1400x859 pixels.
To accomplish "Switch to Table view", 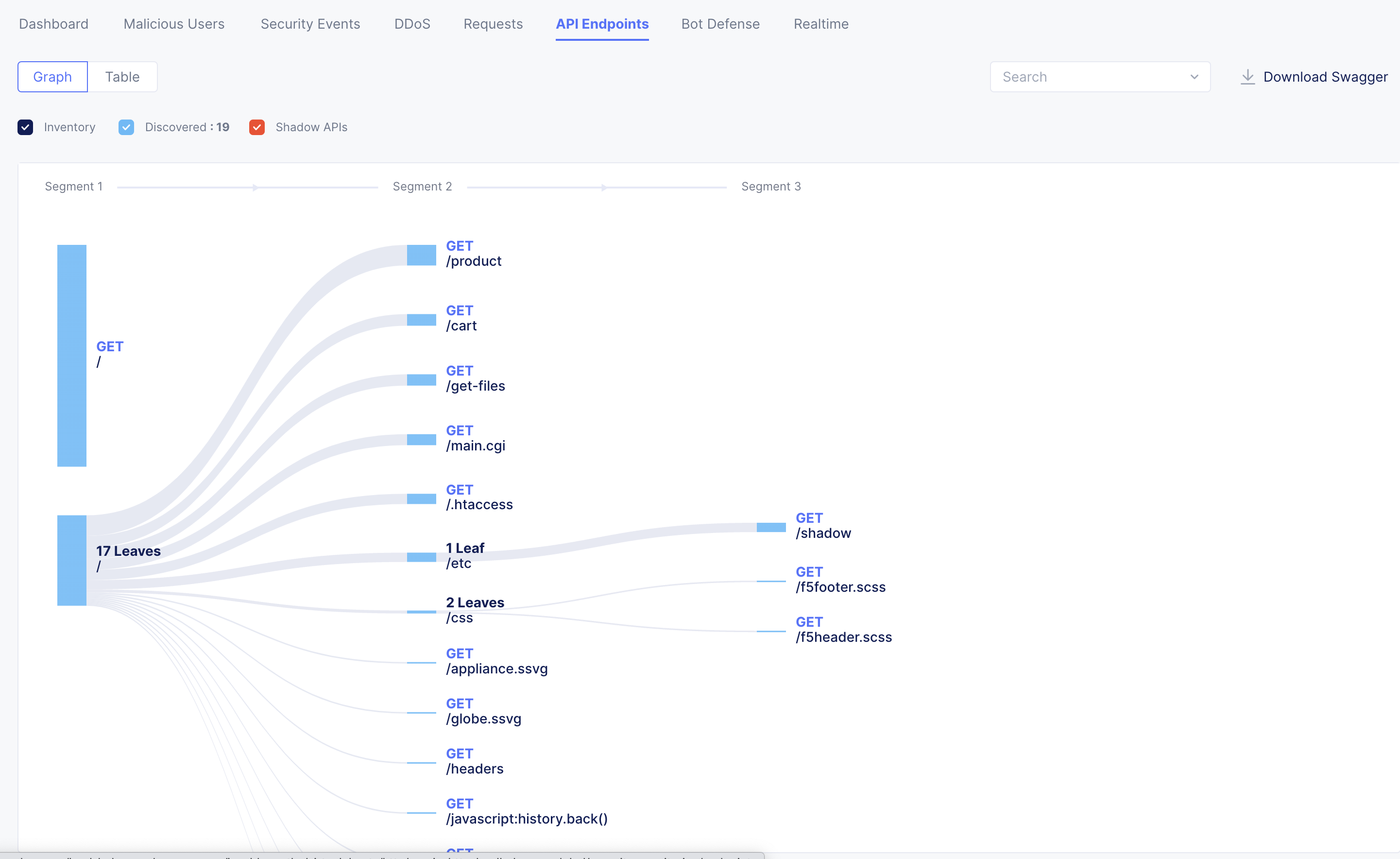I will click(122, 77).
